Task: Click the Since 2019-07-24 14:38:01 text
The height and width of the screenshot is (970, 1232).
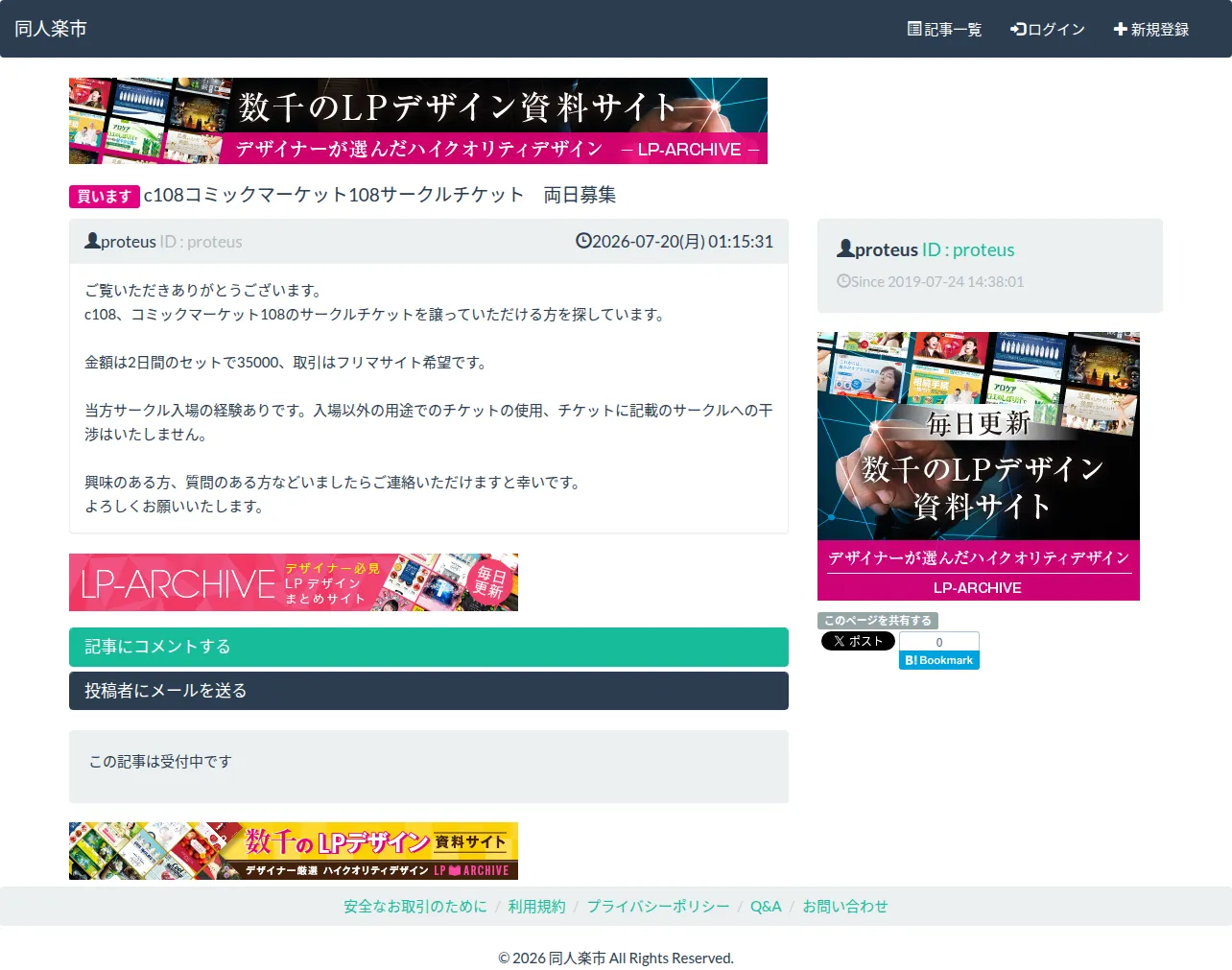Action: 937,281
